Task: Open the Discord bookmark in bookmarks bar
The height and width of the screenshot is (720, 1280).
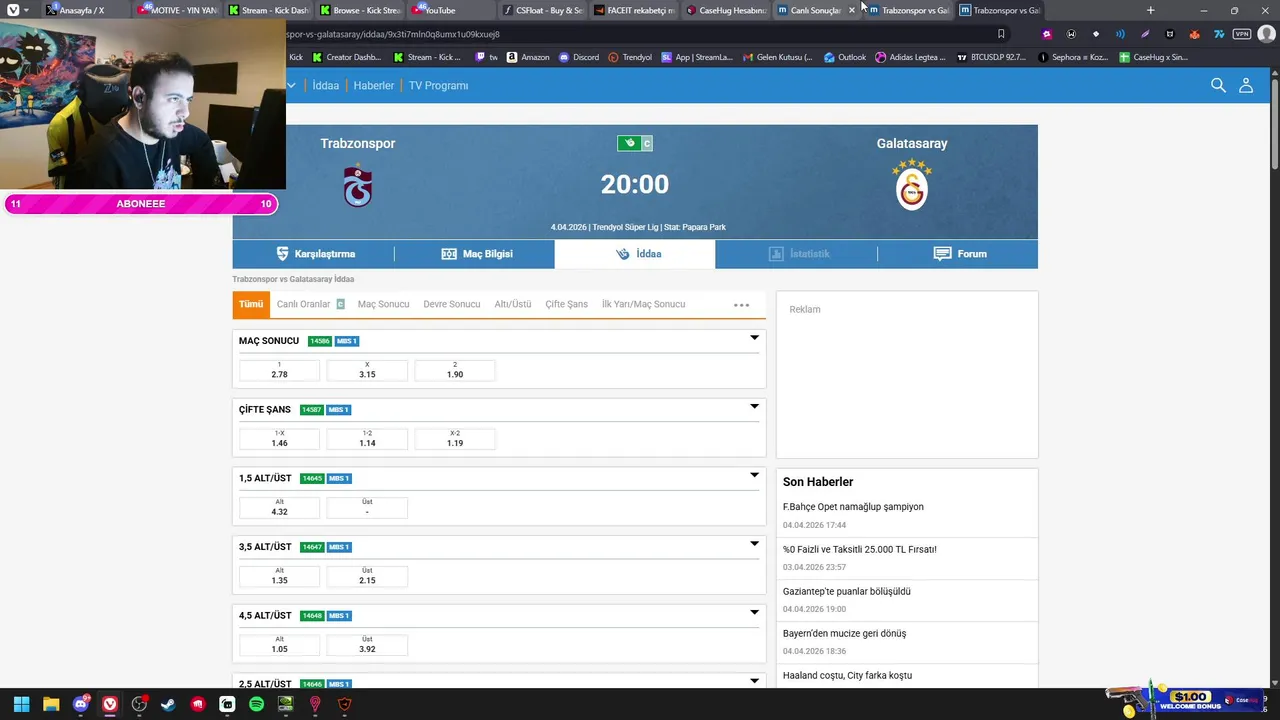Action: pos(579,57)
